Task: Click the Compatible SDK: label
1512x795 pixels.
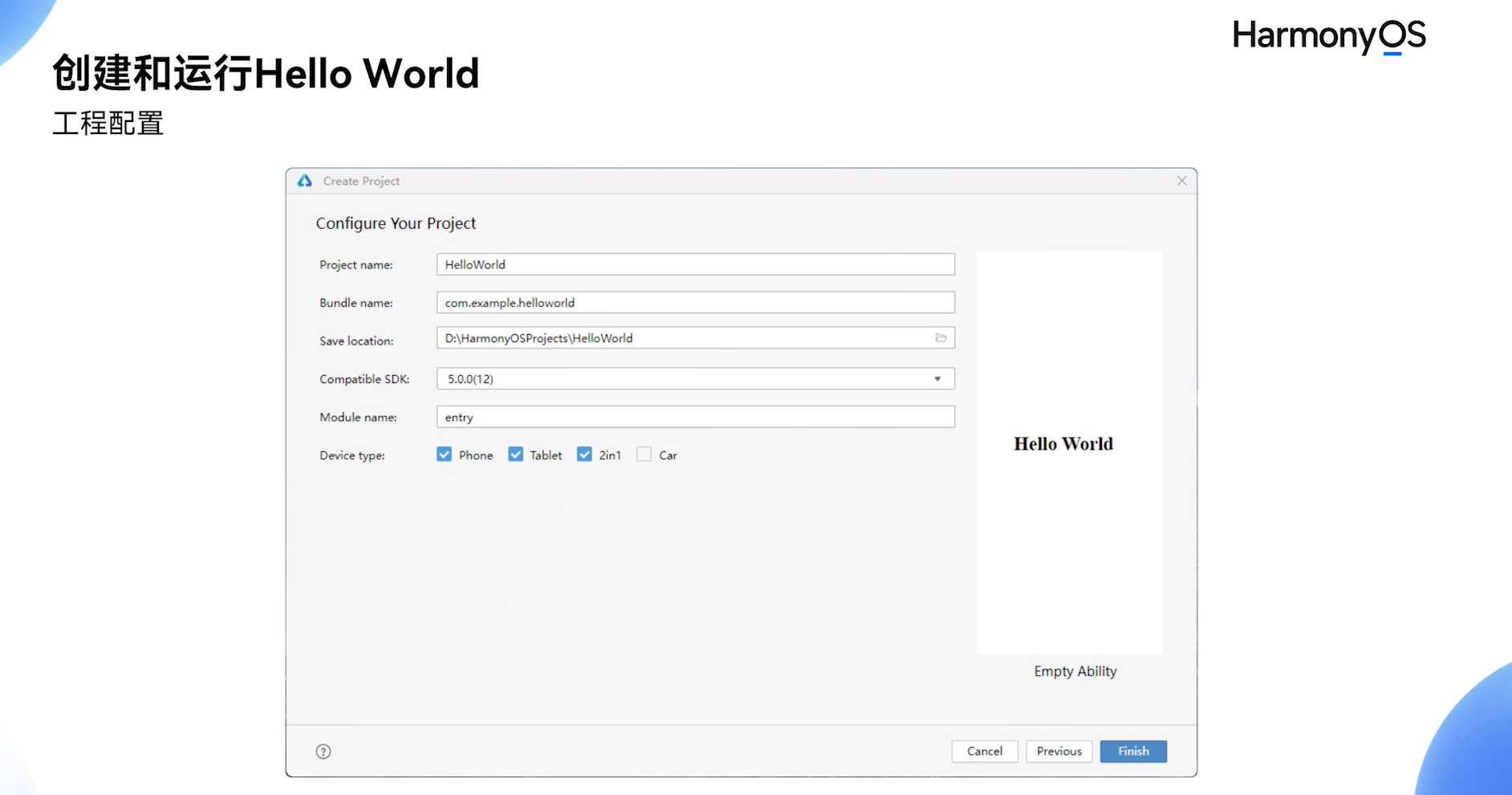Action: pos(364,379)
